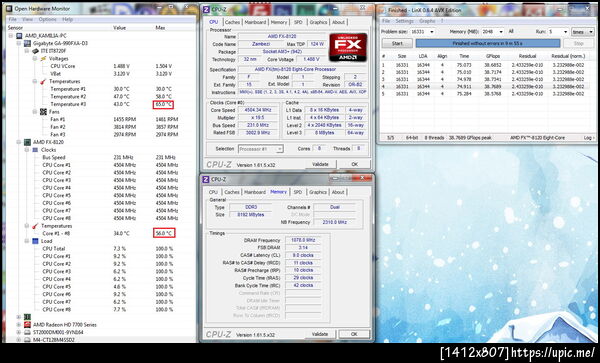Image resolution: width=600 pixels, height=363 pixels.
Task: Click the AMD FX logo in CPU-Z
Action: 348,47
